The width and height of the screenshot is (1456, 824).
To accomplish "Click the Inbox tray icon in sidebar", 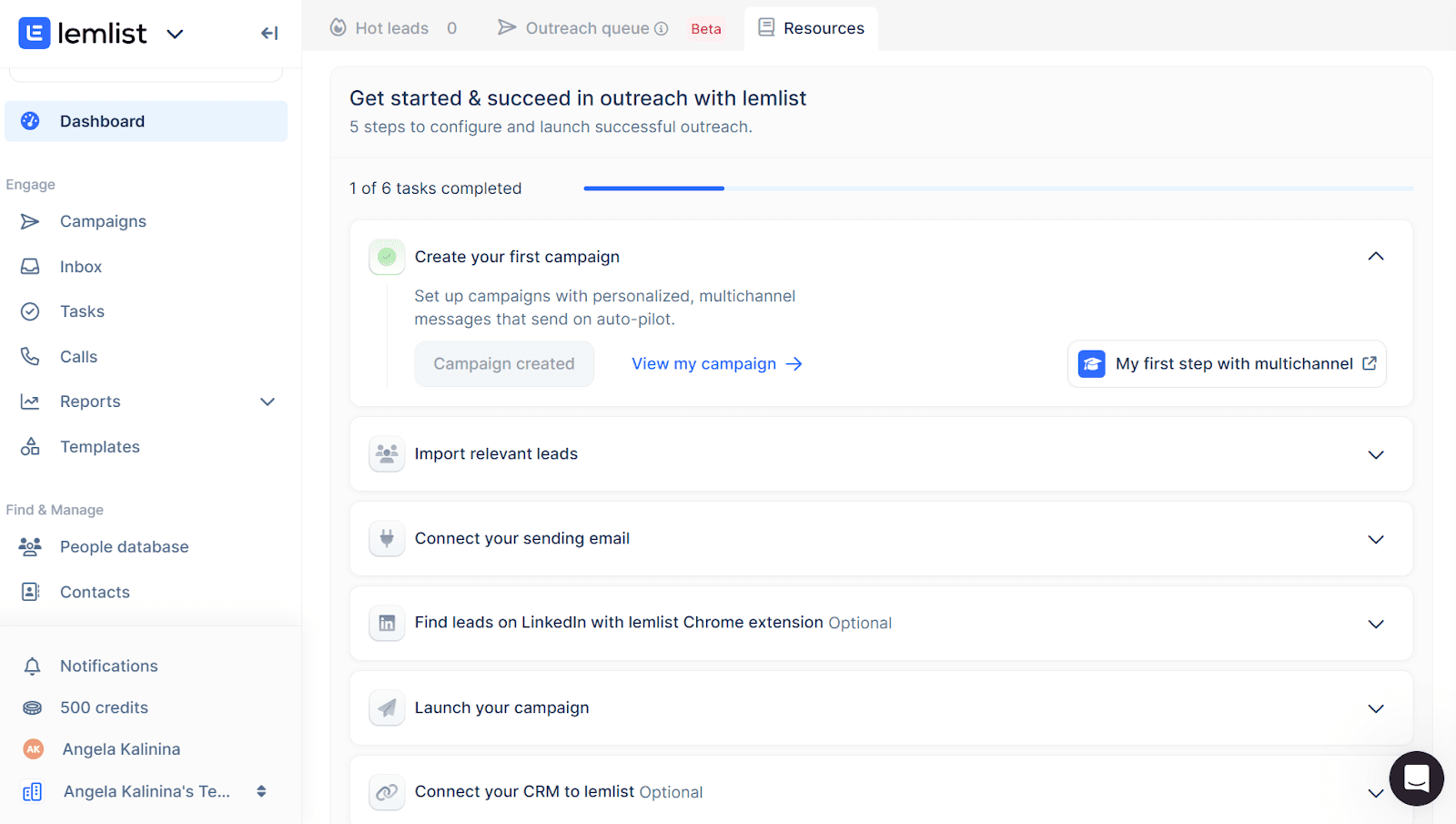I will 30,267.
